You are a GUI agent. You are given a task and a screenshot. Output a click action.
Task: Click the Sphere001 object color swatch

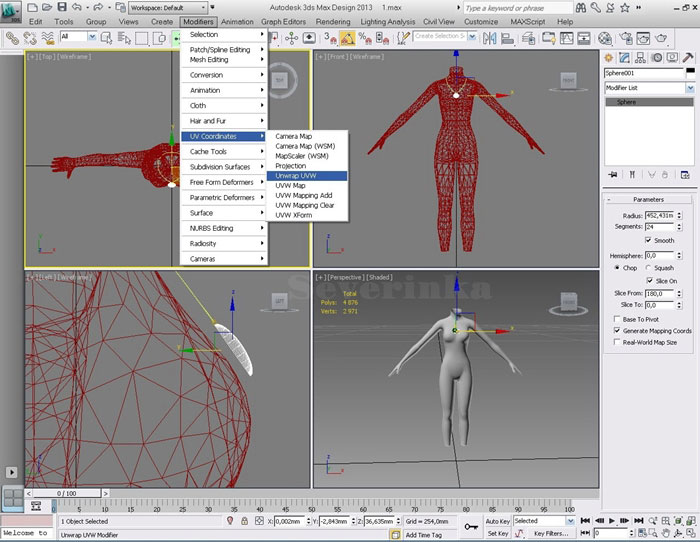691,72
